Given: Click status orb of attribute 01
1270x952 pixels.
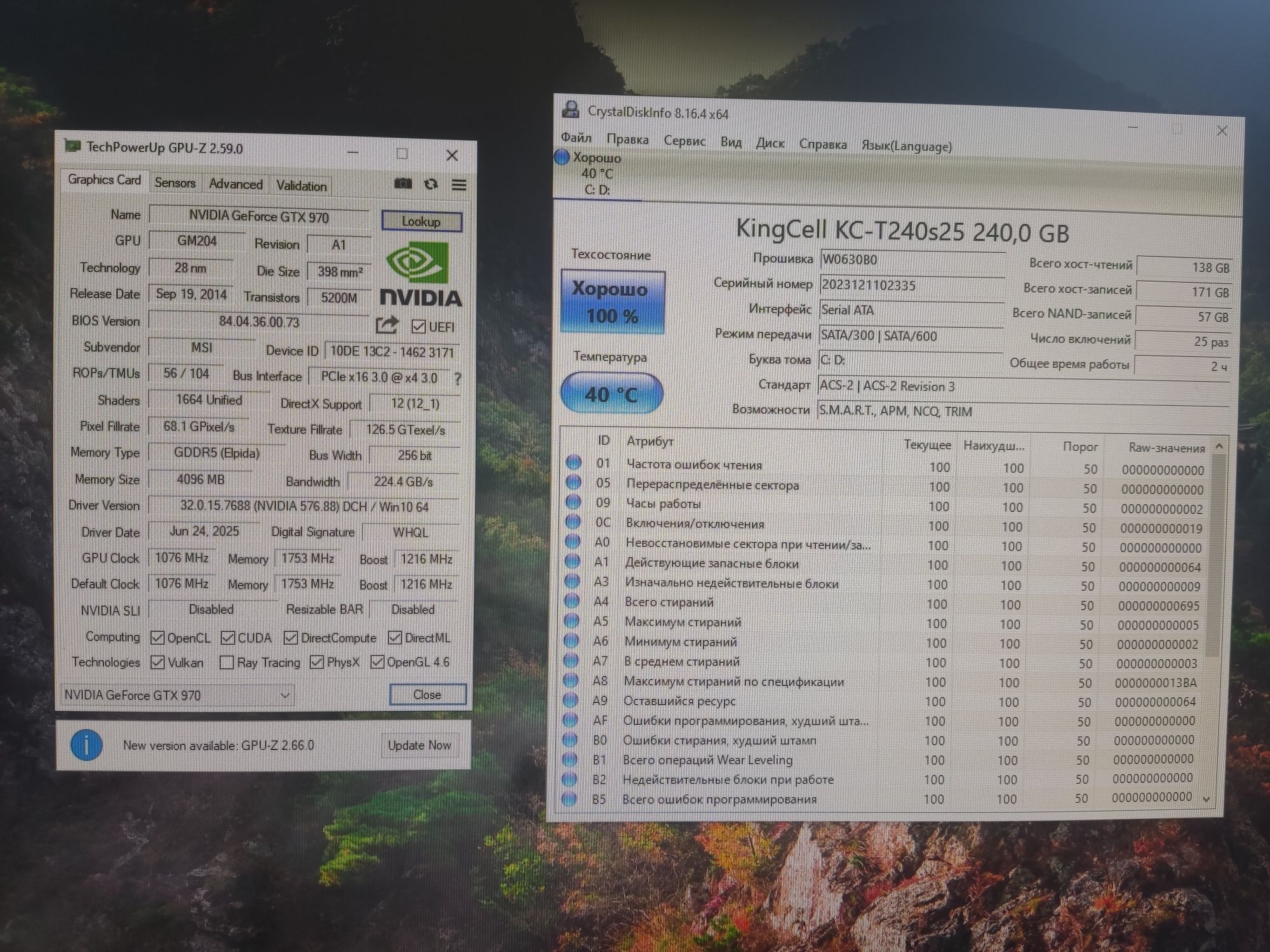Looking at the screenshot, I should click(574, 463).
